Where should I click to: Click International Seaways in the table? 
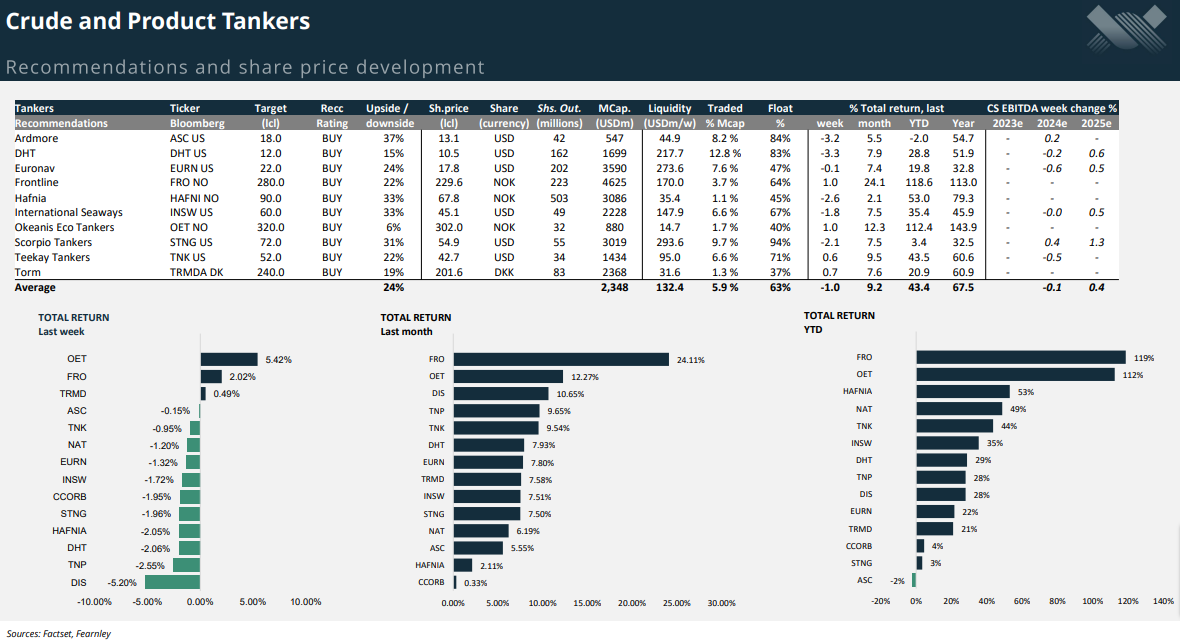tap(68, 212)
